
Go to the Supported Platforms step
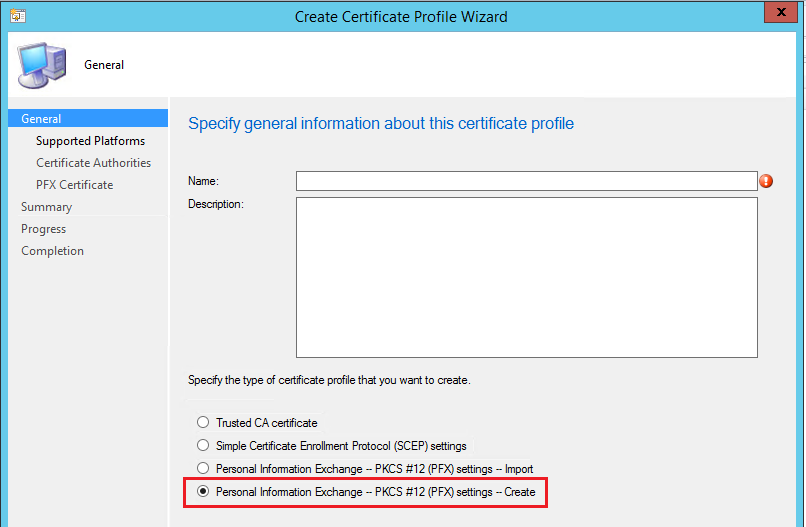(90, 141)
